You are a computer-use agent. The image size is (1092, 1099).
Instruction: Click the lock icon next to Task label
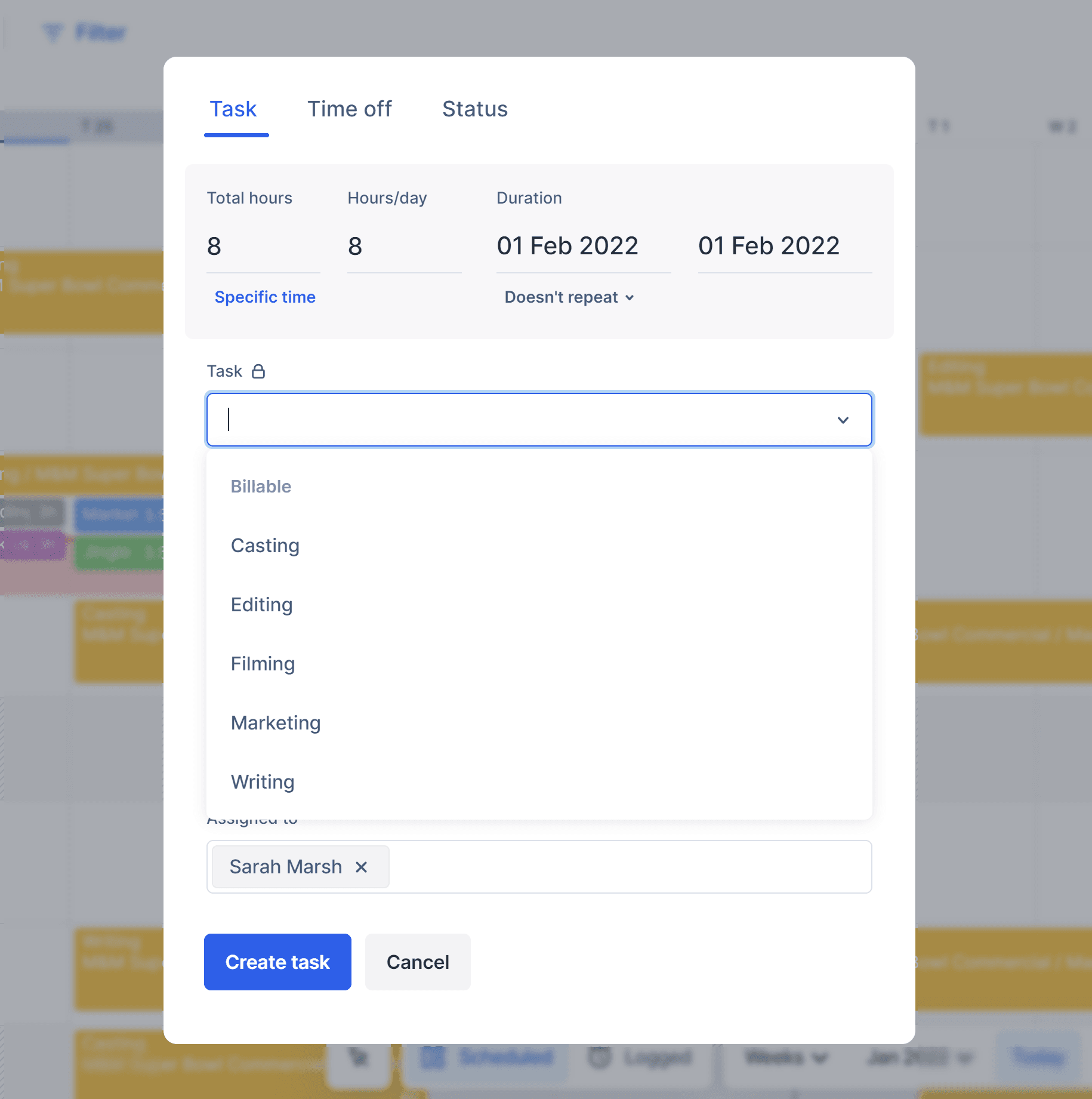coord(259,371)
